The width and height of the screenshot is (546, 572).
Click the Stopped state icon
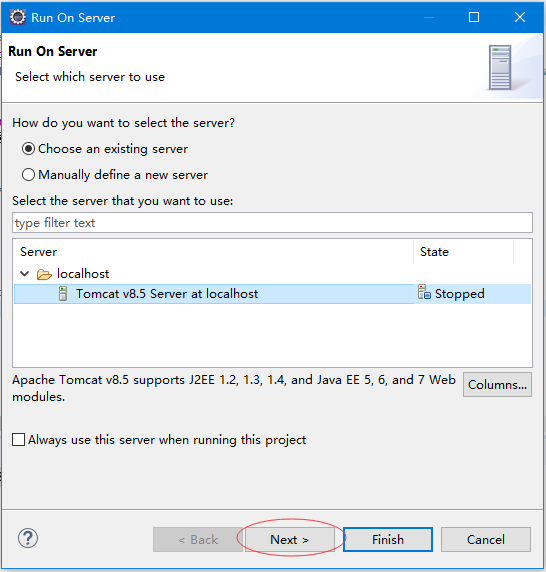pyautogui.click(x=424, y=293)
